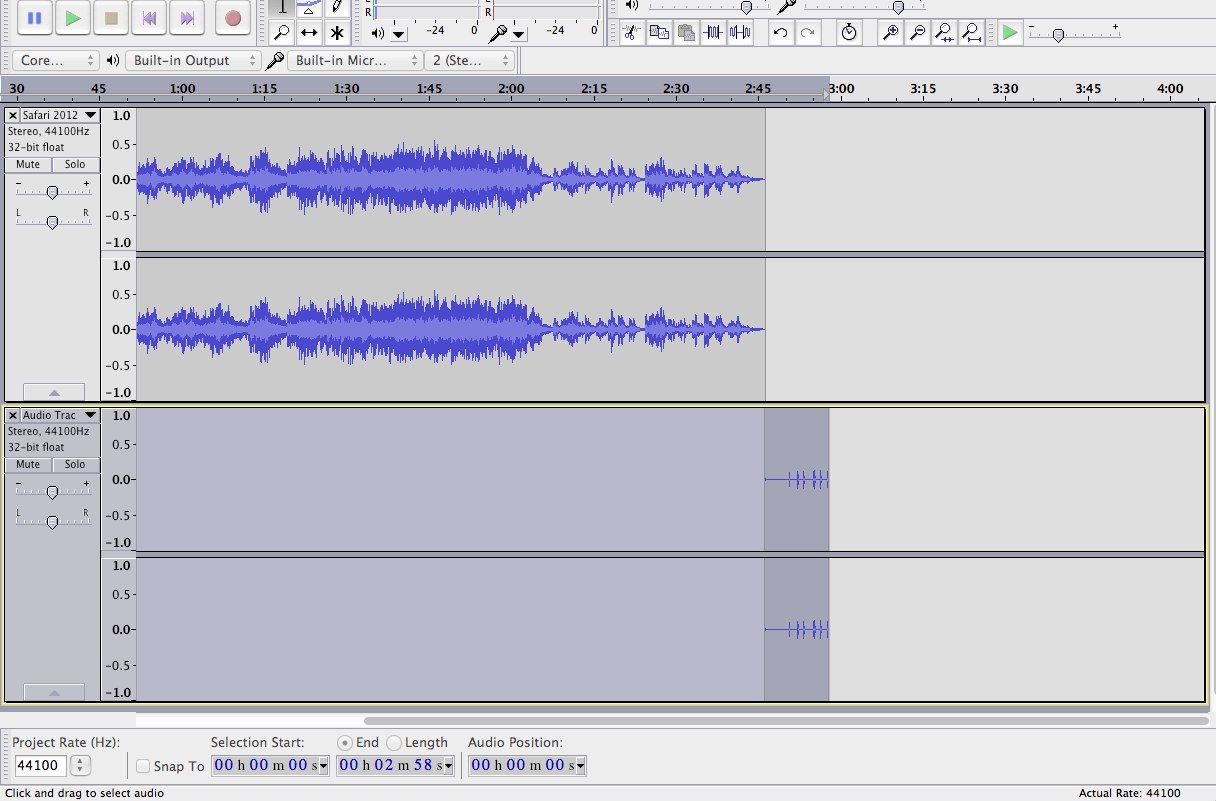1216x801 pixels.
Task: Select the Time Shift tool
Action: (309, 33)
